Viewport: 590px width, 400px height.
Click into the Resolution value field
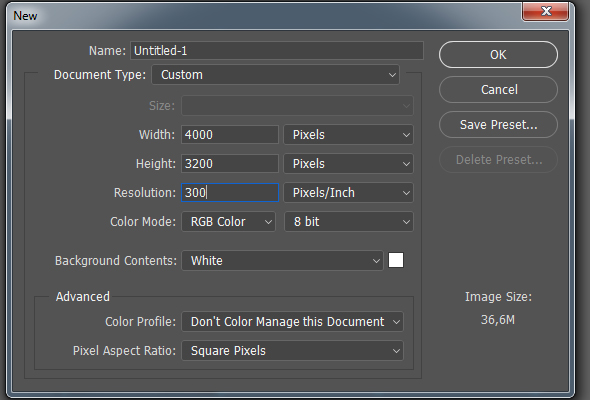tap(230, 193)
